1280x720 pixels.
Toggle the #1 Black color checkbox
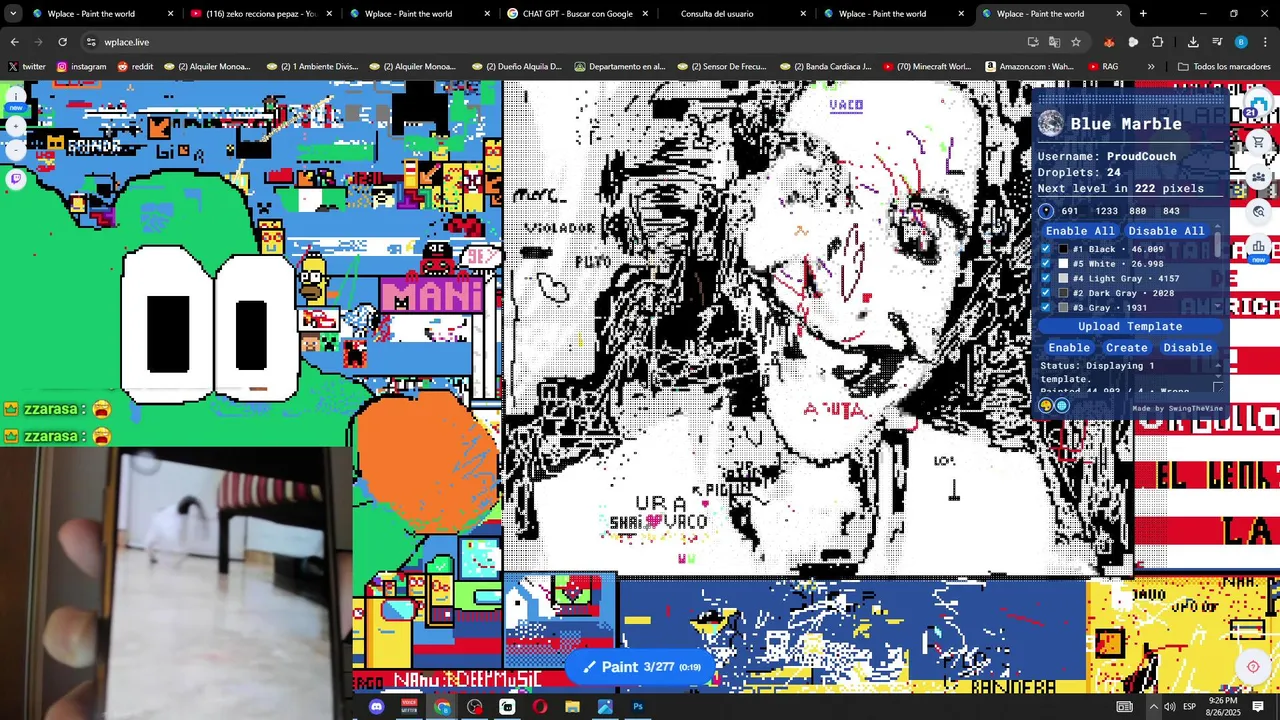[x=1046, y=249]
